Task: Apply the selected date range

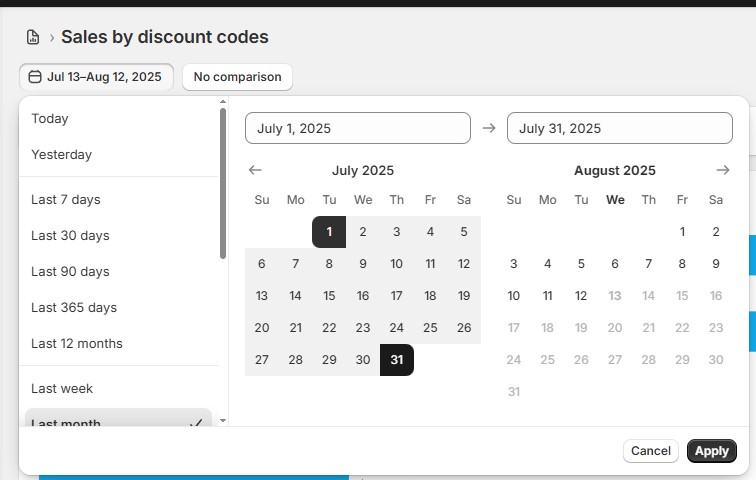Action: pos(711,451)
